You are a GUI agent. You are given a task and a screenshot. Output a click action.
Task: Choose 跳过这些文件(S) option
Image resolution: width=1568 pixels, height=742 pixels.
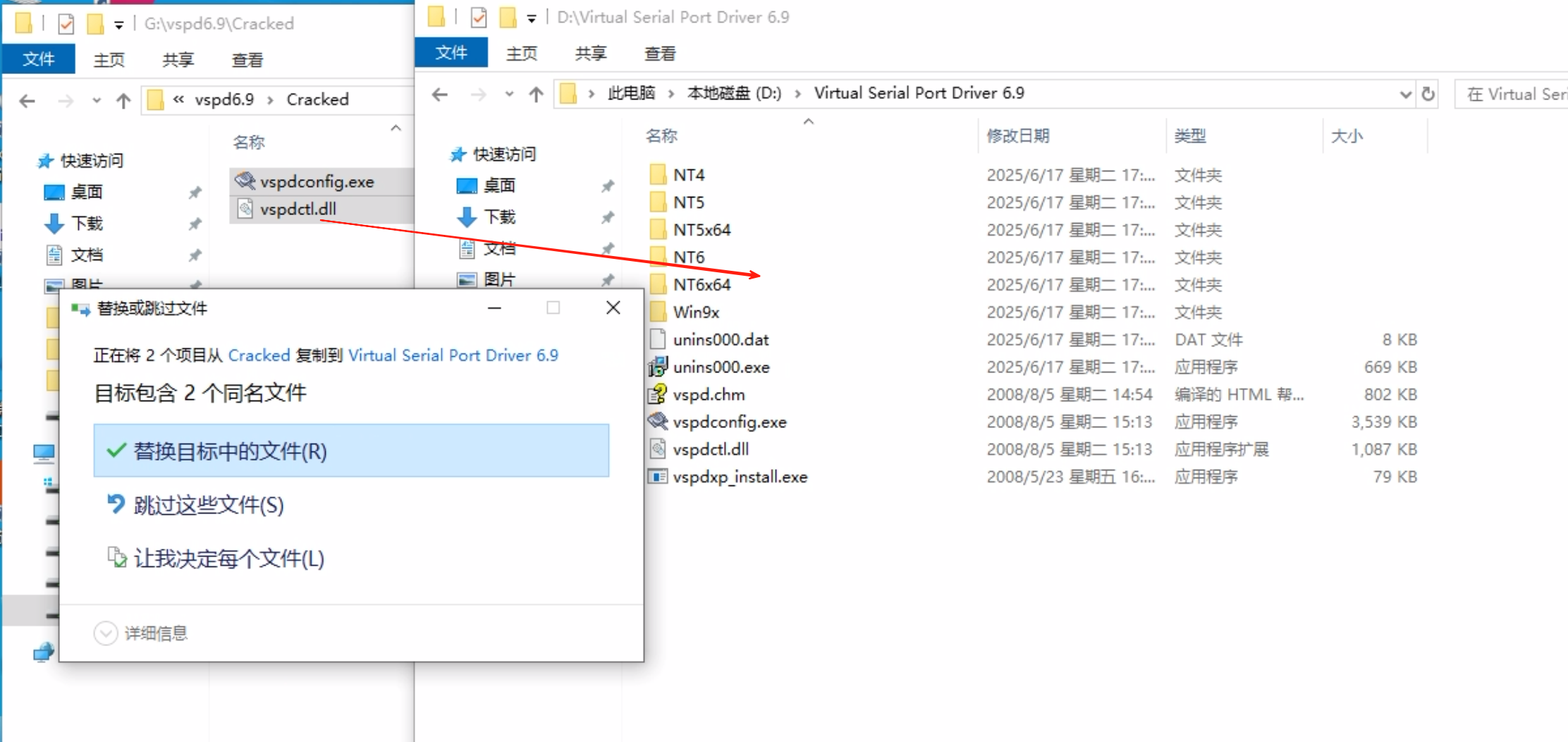(x=195, y=505)
